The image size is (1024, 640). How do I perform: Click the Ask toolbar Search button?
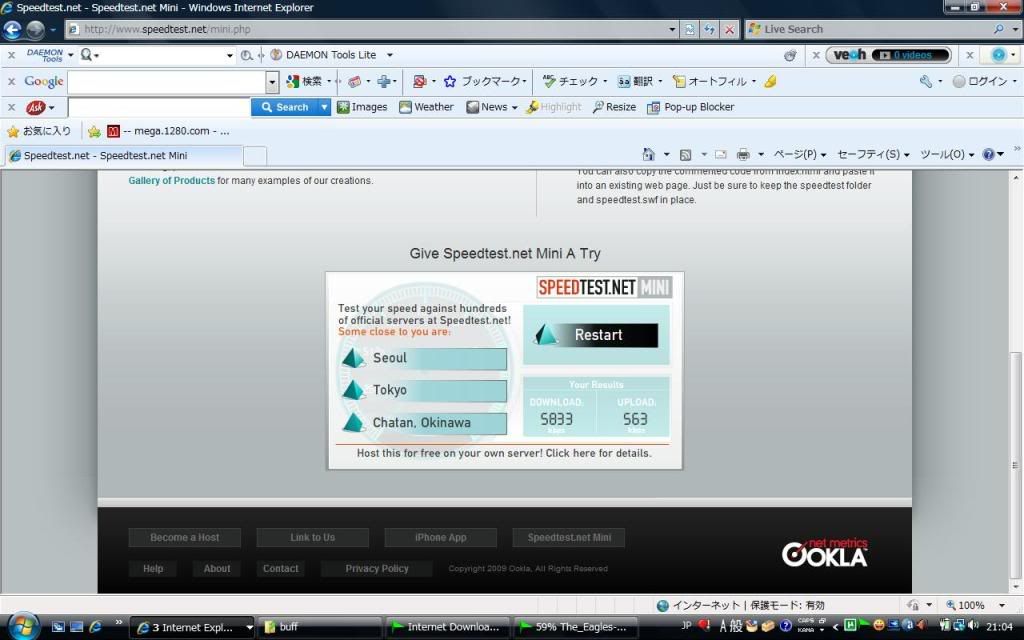285,107
